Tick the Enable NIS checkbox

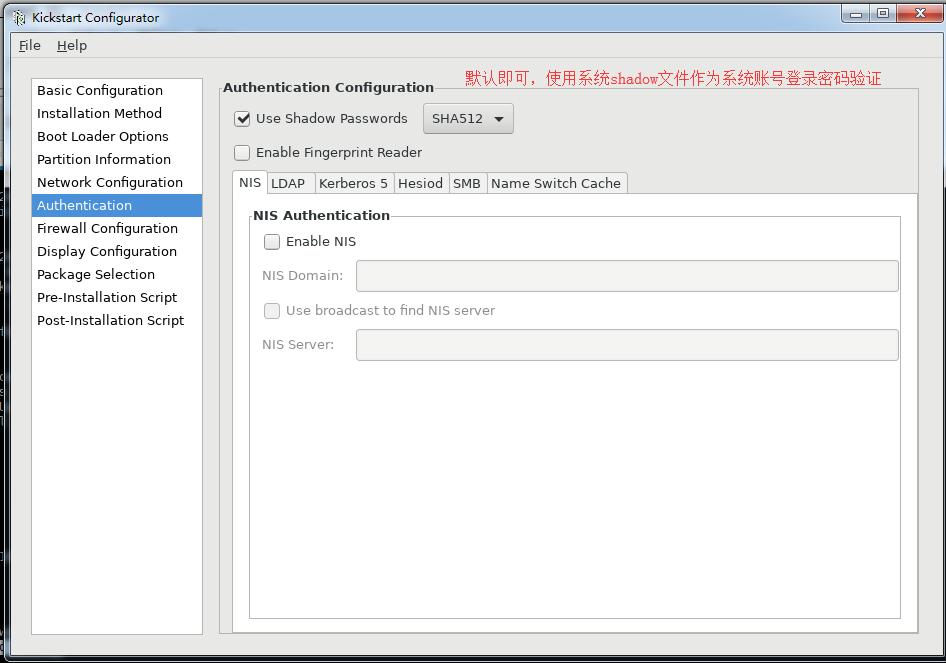[x=272, y=242]
